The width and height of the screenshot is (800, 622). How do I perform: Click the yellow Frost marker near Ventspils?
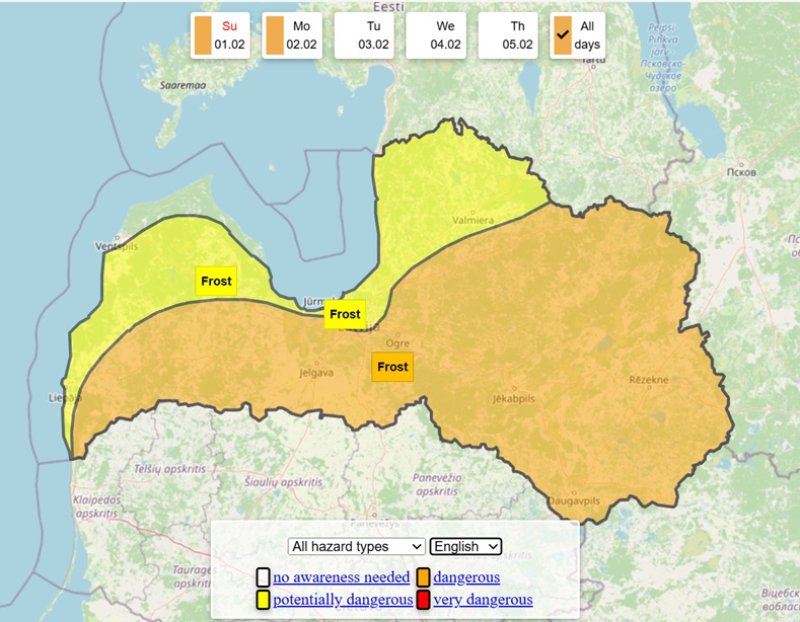point(216,281)
